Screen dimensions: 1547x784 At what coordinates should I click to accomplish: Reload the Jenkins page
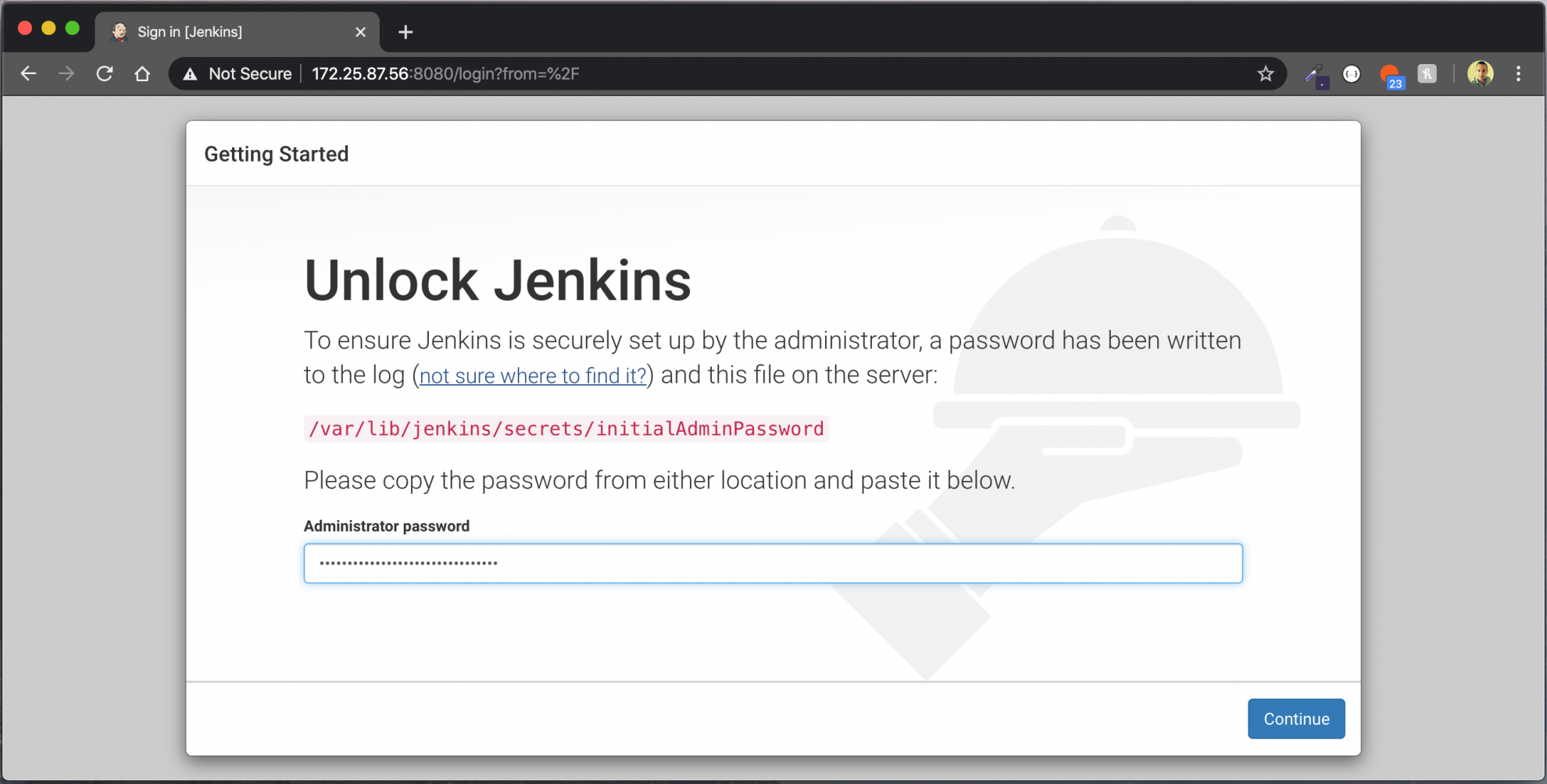105,74
